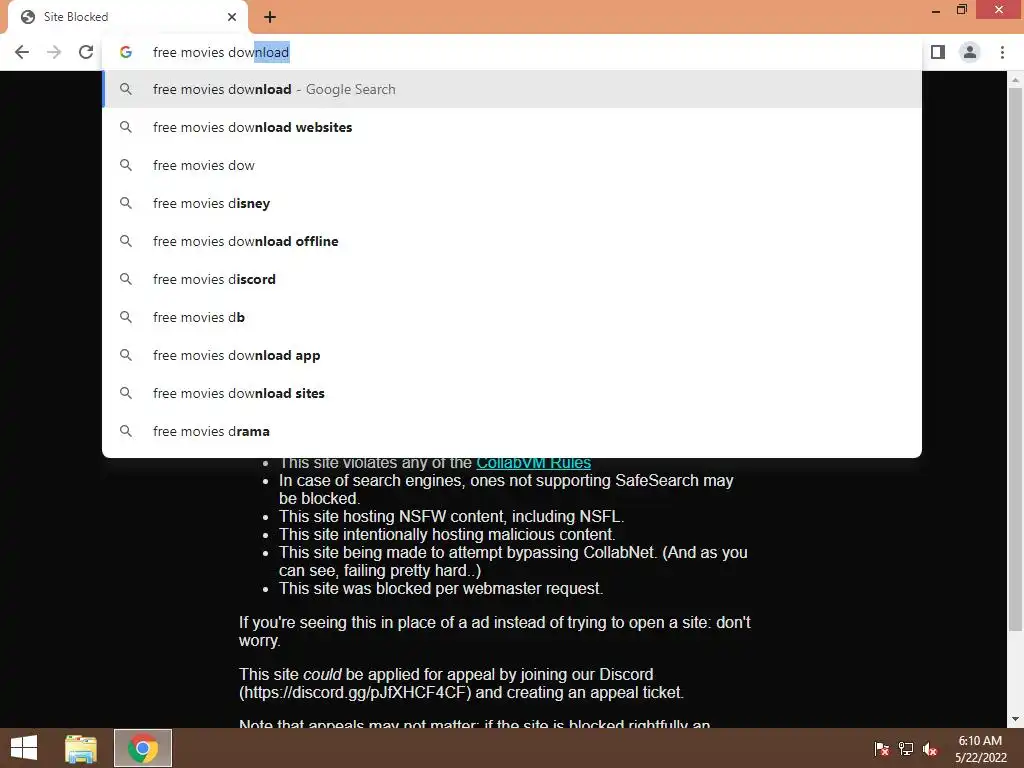Viewport: 1024px width, 768px height.
Task: Open Chrome's three-dot menu
Action: tap(1002, 52)
